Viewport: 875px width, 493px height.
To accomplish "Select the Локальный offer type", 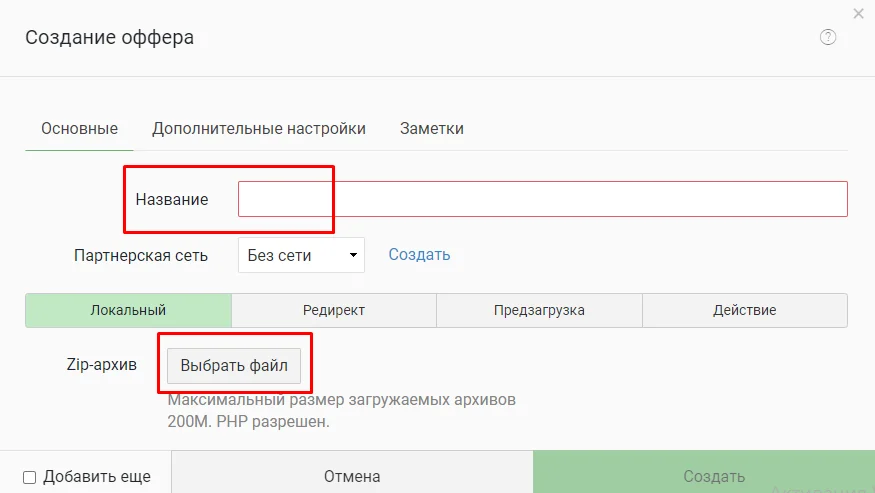I will click(128, 310).
